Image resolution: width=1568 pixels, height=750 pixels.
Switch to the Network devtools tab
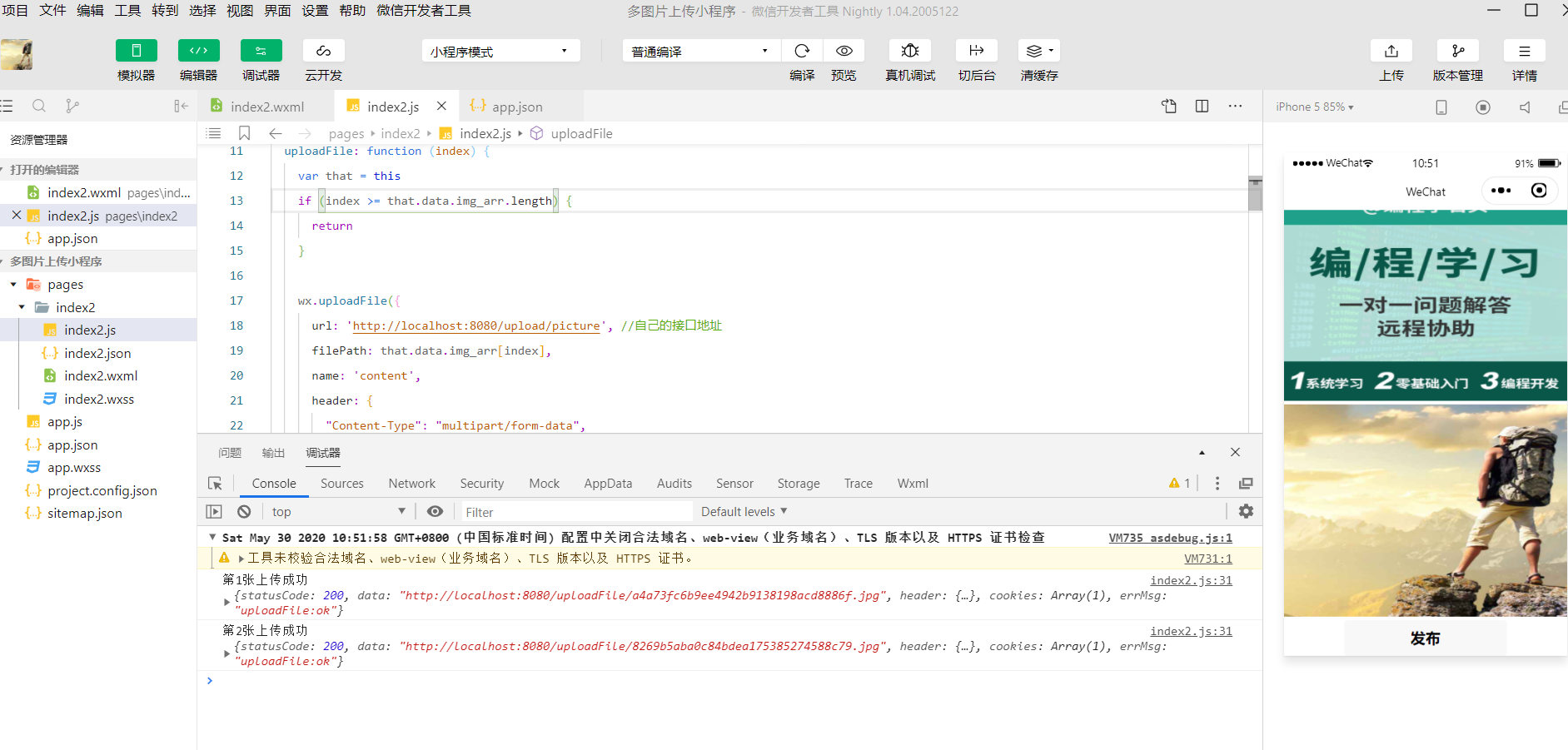411,484
